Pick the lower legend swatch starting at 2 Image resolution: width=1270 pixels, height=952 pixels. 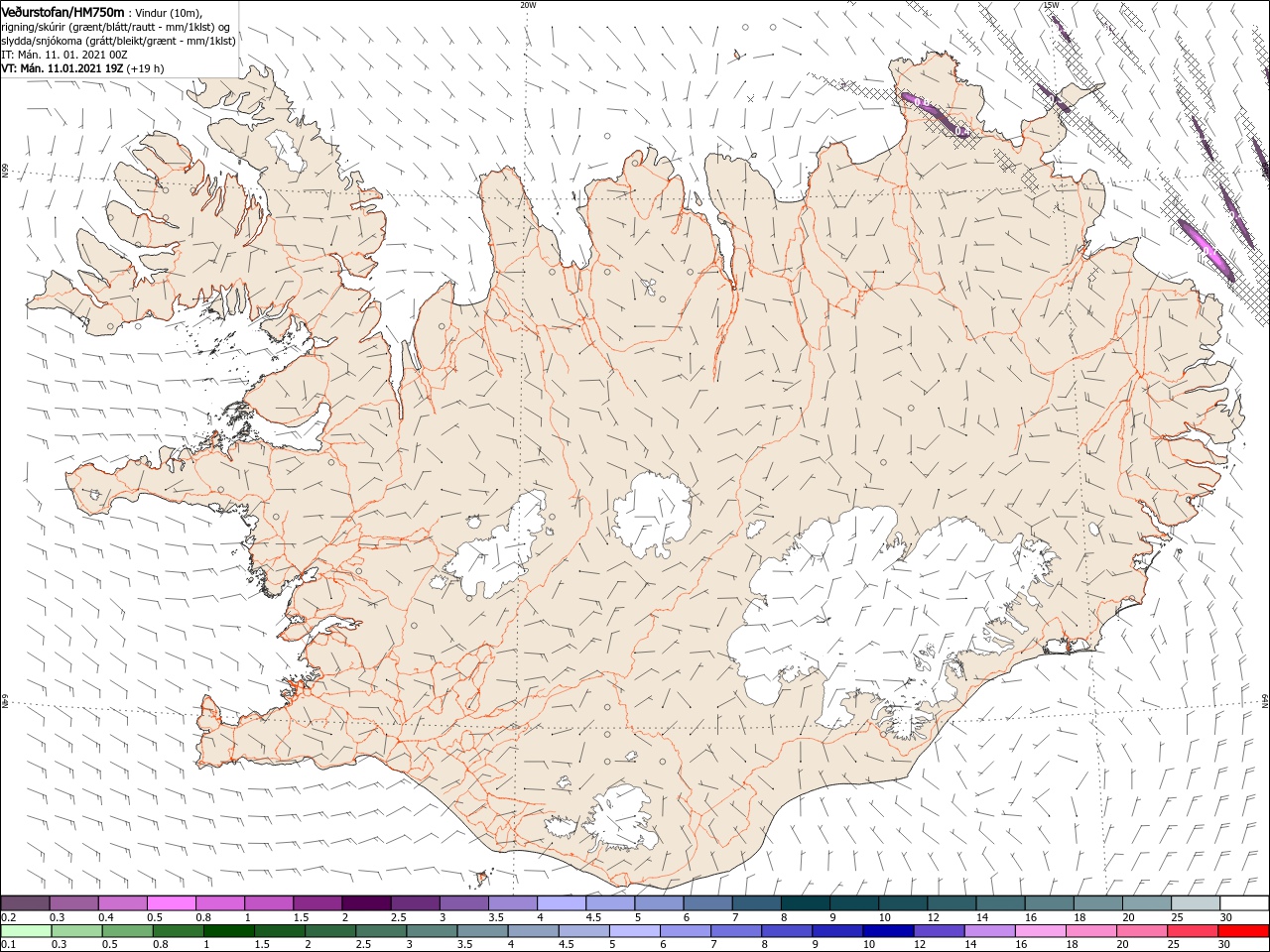pyautogui.click(x=330, y=931)
